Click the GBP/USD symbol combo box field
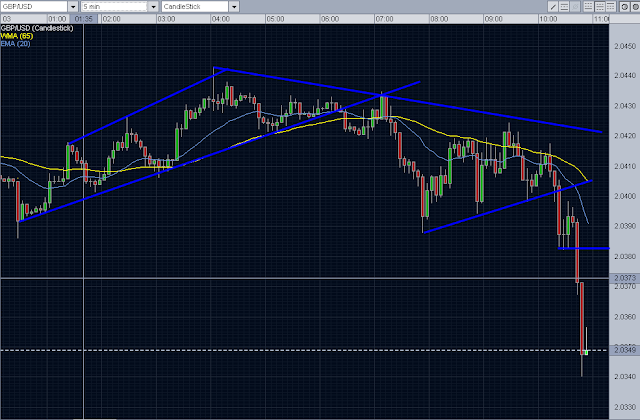 (34, 7)
